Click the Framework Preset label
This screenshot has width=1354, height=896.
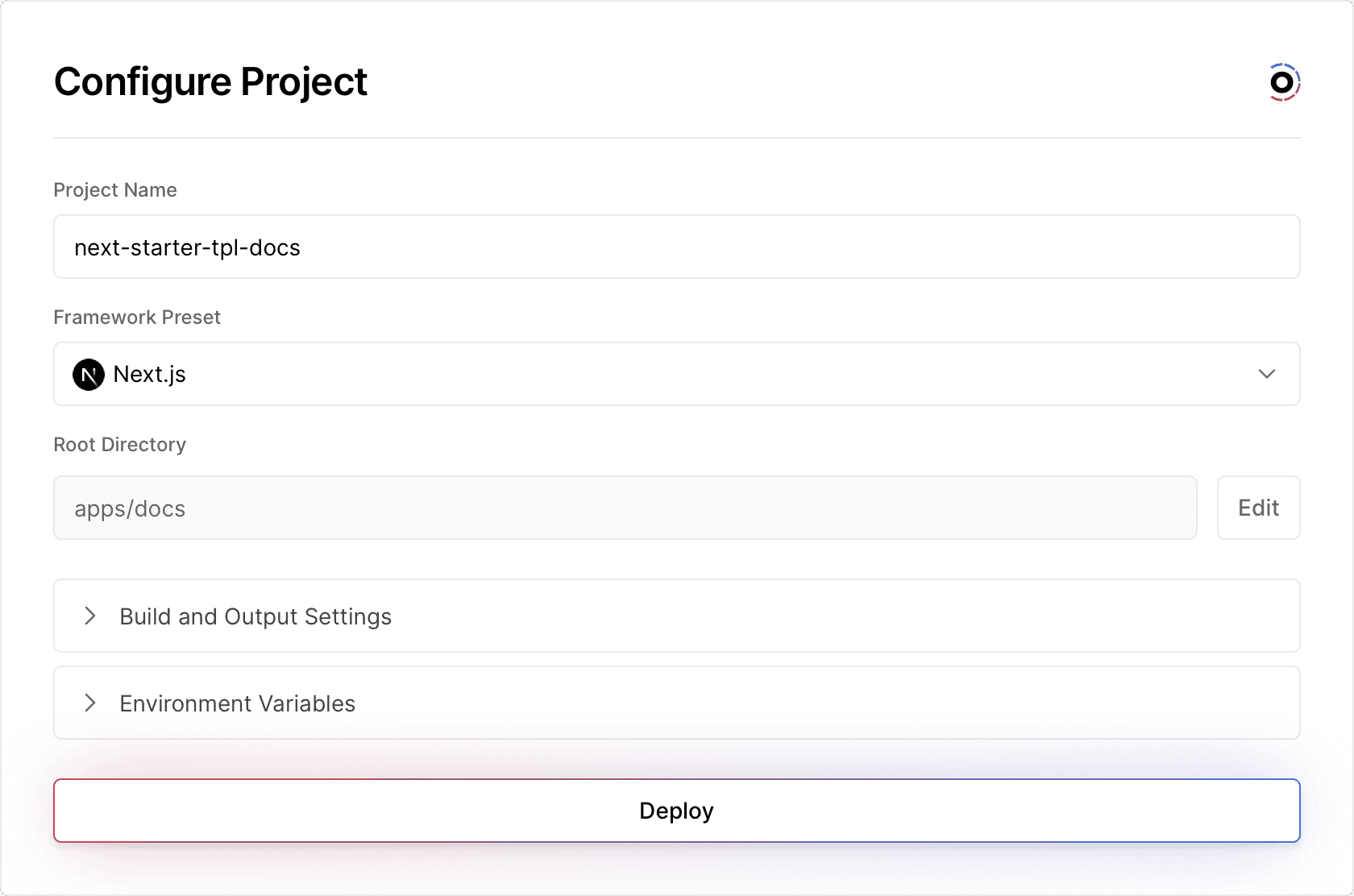click(x=137, y=317)
